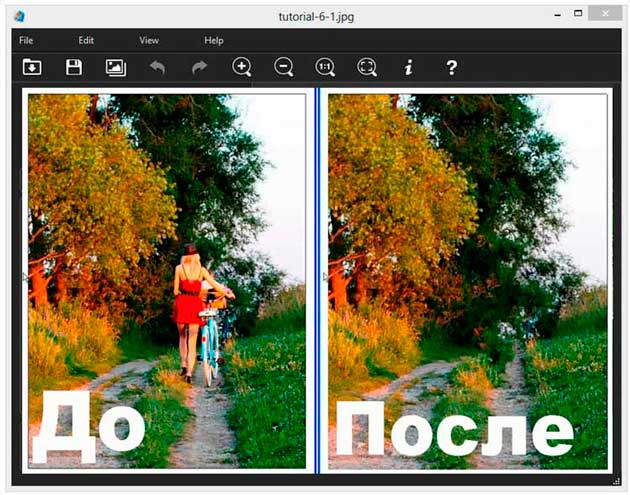The height and width of the screenshot is (495, 630).
Task: Click the Save floppy disk icon
Action: [73, 67]
